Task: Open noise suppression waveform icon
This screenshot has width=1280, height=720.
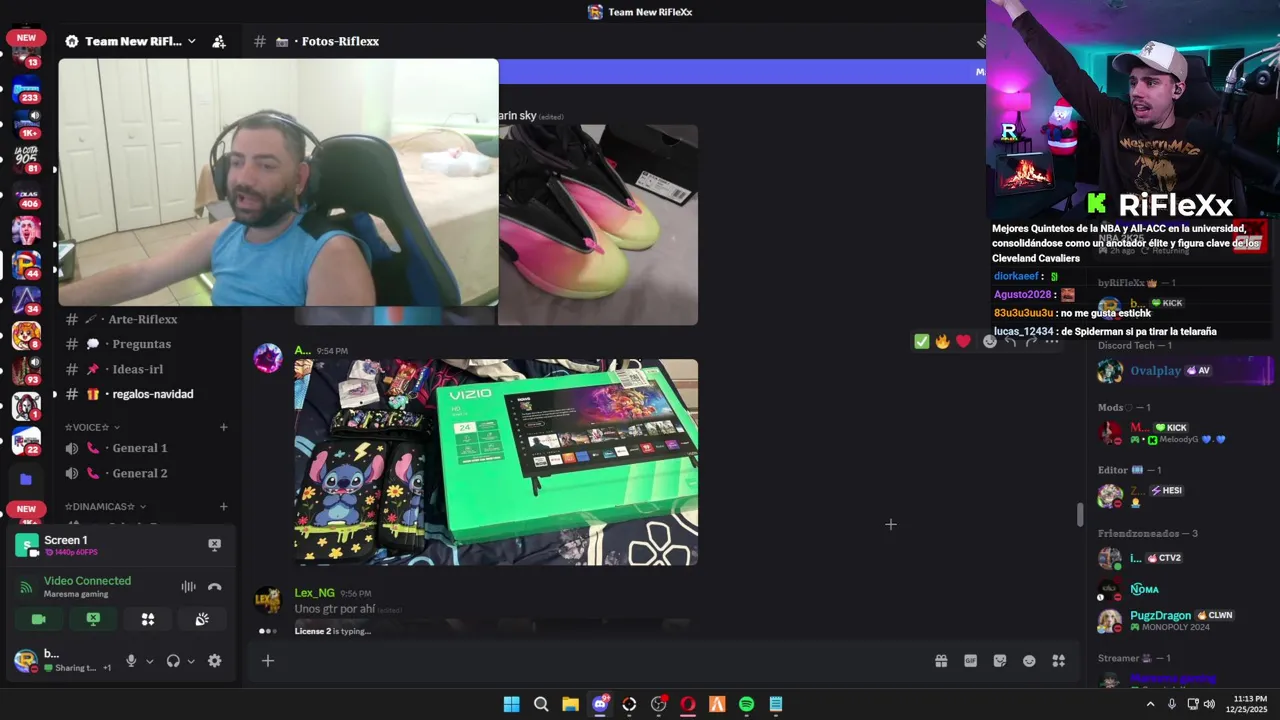Action: 188,587
